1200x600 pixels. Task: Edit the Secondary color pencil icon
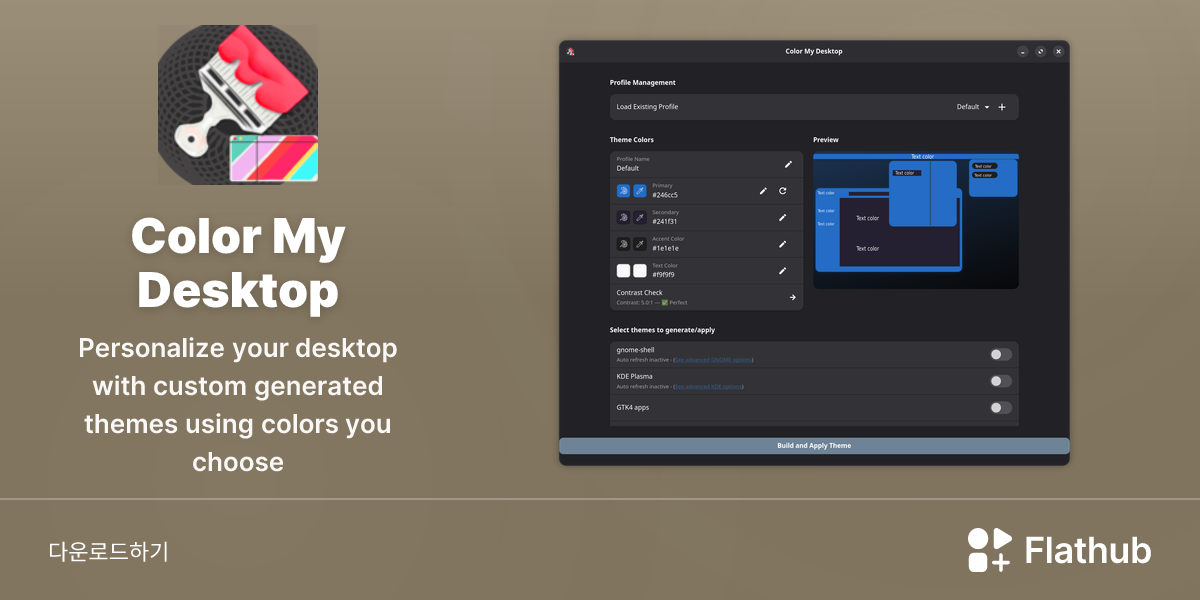click(783, 216)
